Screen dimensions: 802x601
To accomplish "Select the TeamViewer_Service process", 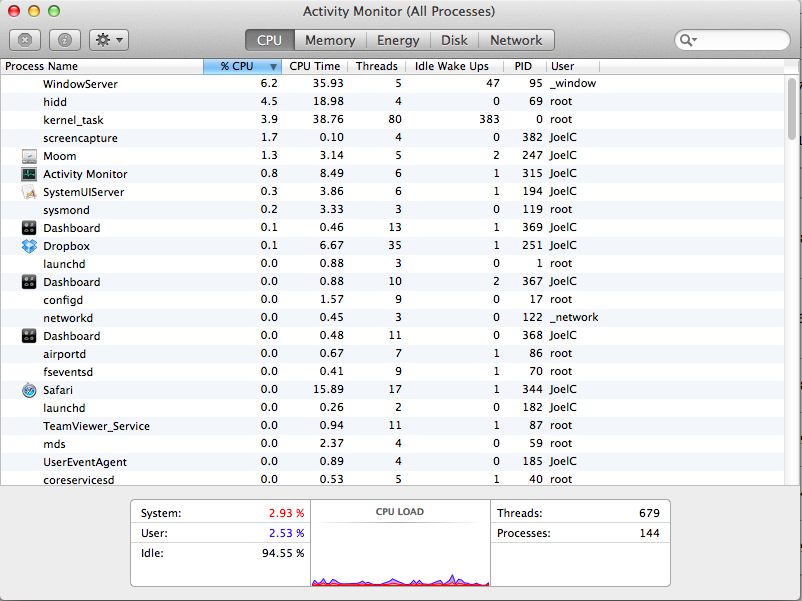I will click(96, 426).
